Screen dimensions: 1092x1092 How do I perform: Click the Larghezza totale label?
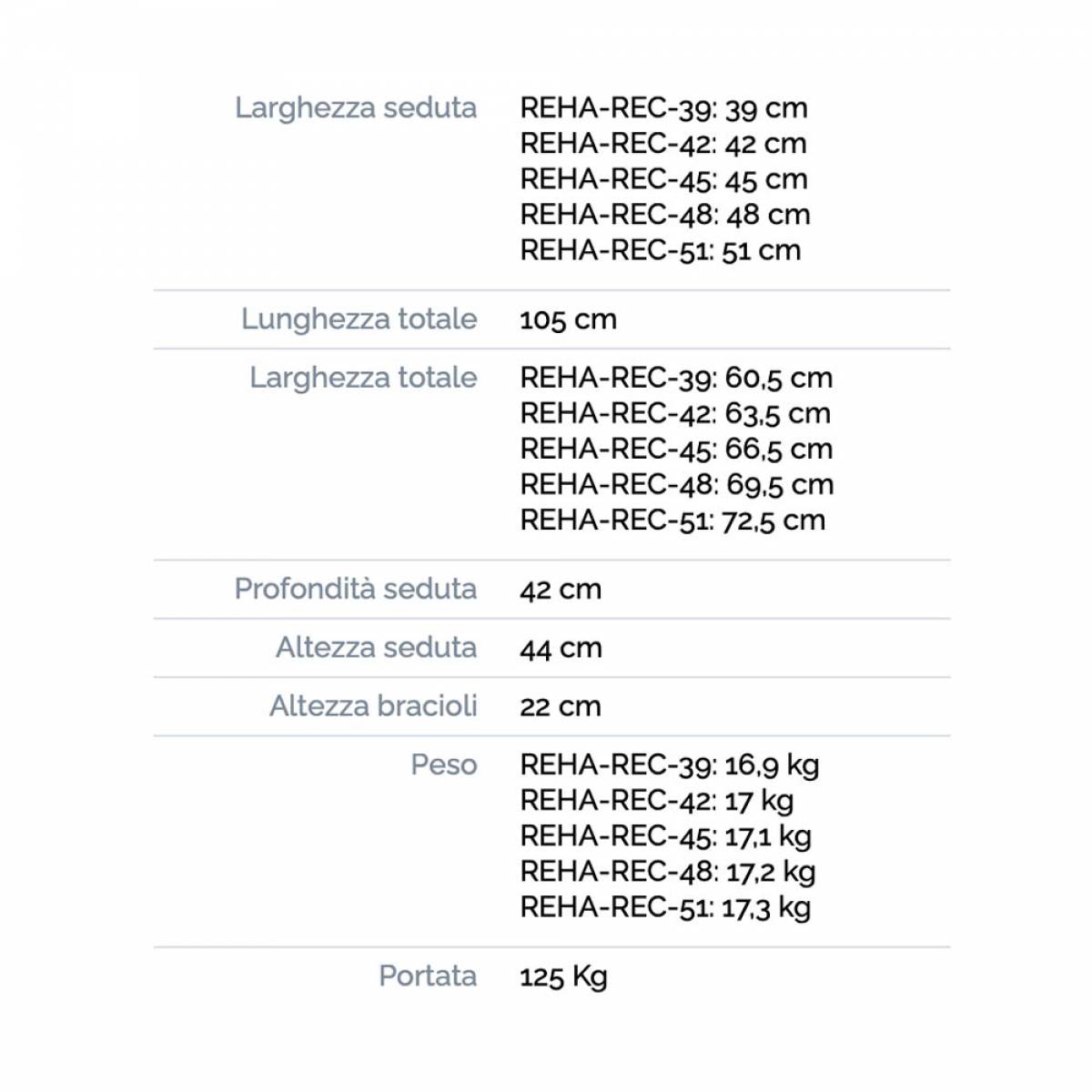(363, 377)
